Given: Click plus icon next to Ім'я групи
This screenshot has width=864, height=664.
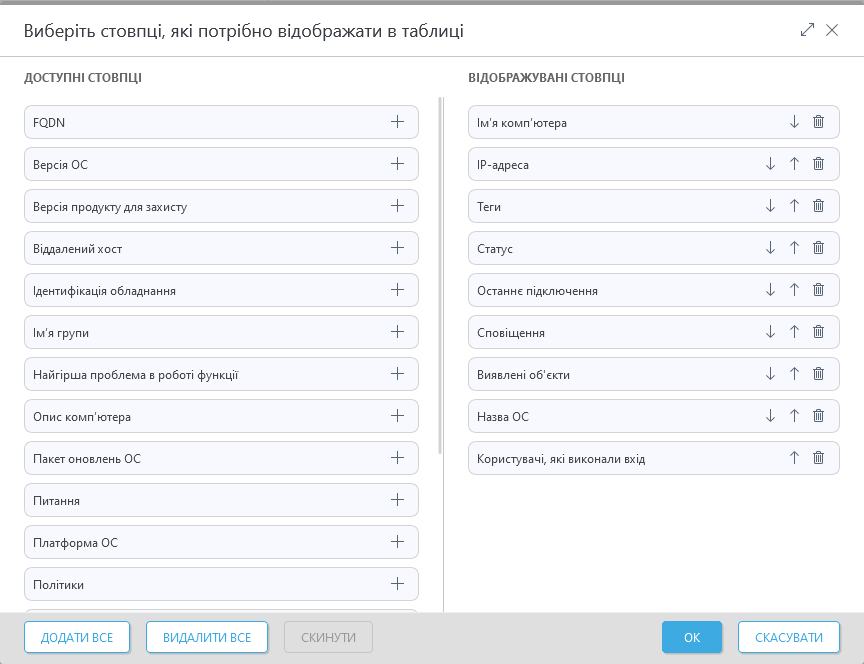Looking at the screenshot, I should pos(397,332).
